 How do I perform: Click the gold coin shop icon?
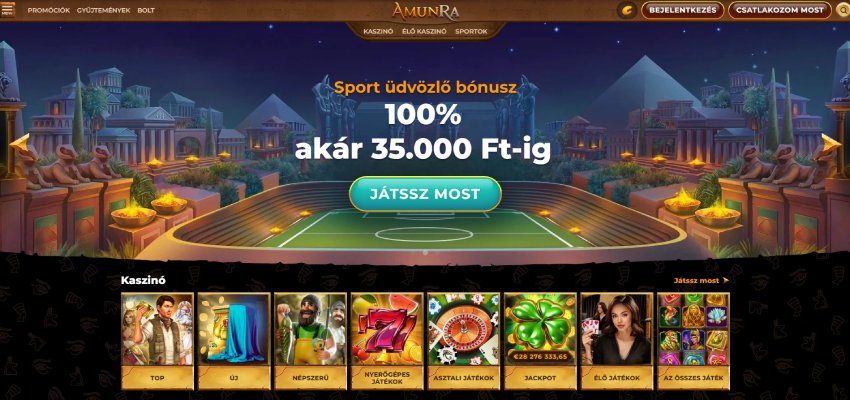pyautogui.click(x=627, y=10)
